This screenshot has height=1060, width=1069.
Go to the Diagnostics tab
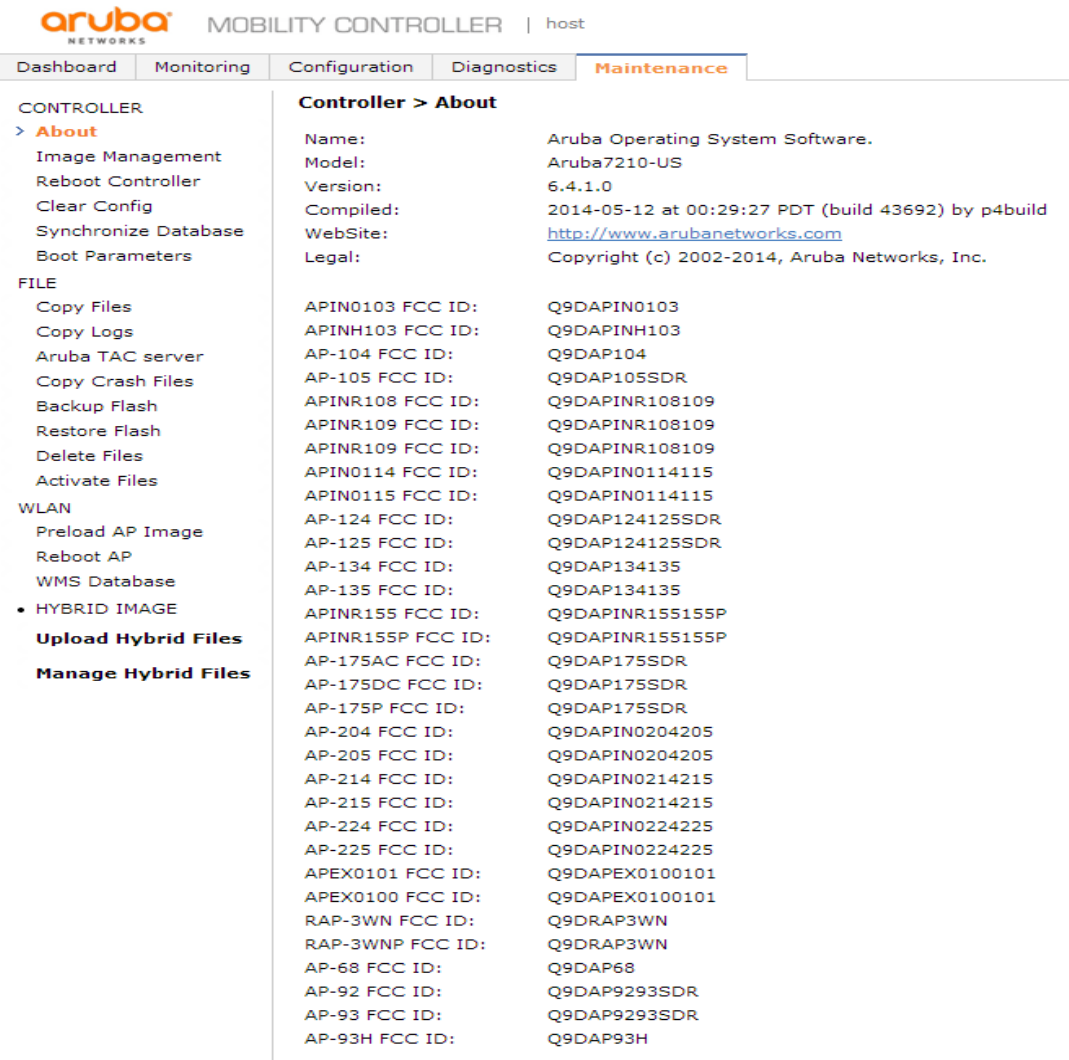pos(504,67)
